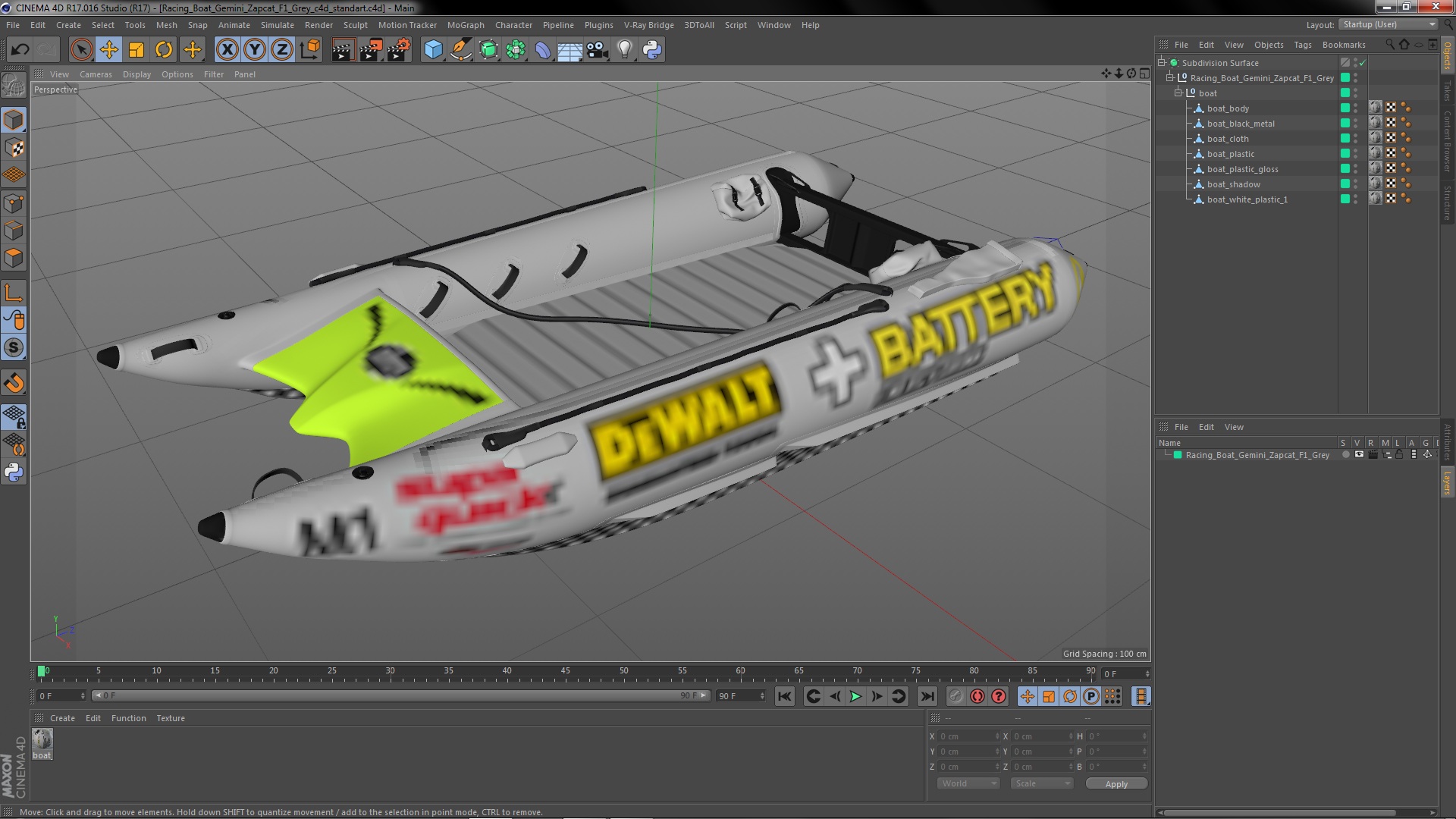Open the V-Ray Bridge menu
The image size is (1456, 819).
649,25
